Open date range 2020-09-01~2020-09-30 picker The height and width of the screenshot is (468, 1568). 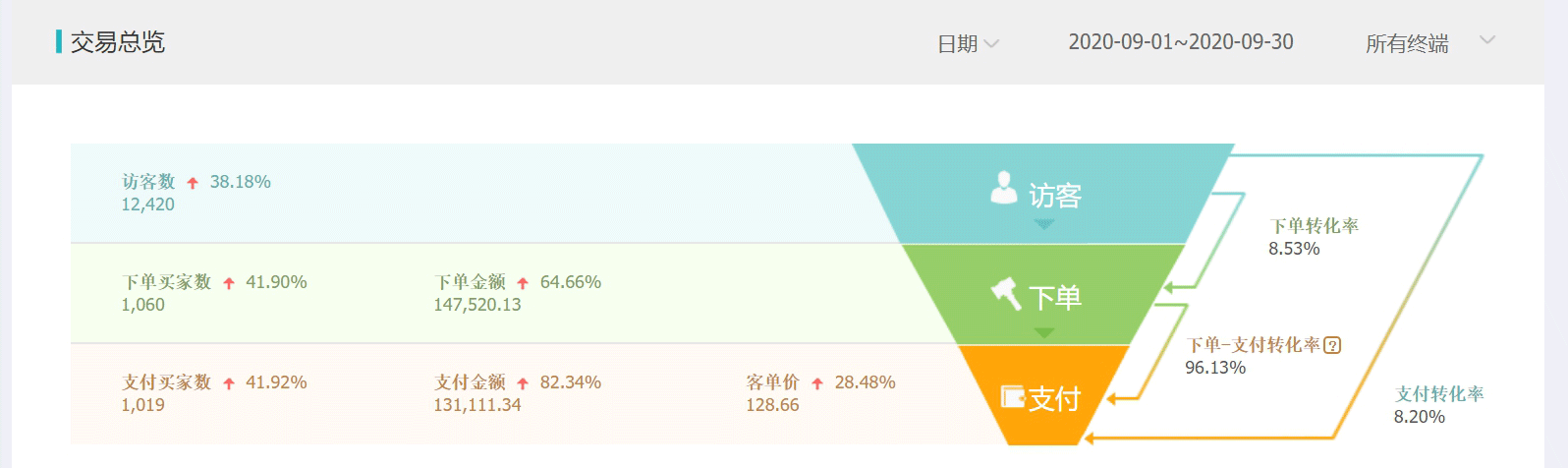click(x=1180, y=42)
